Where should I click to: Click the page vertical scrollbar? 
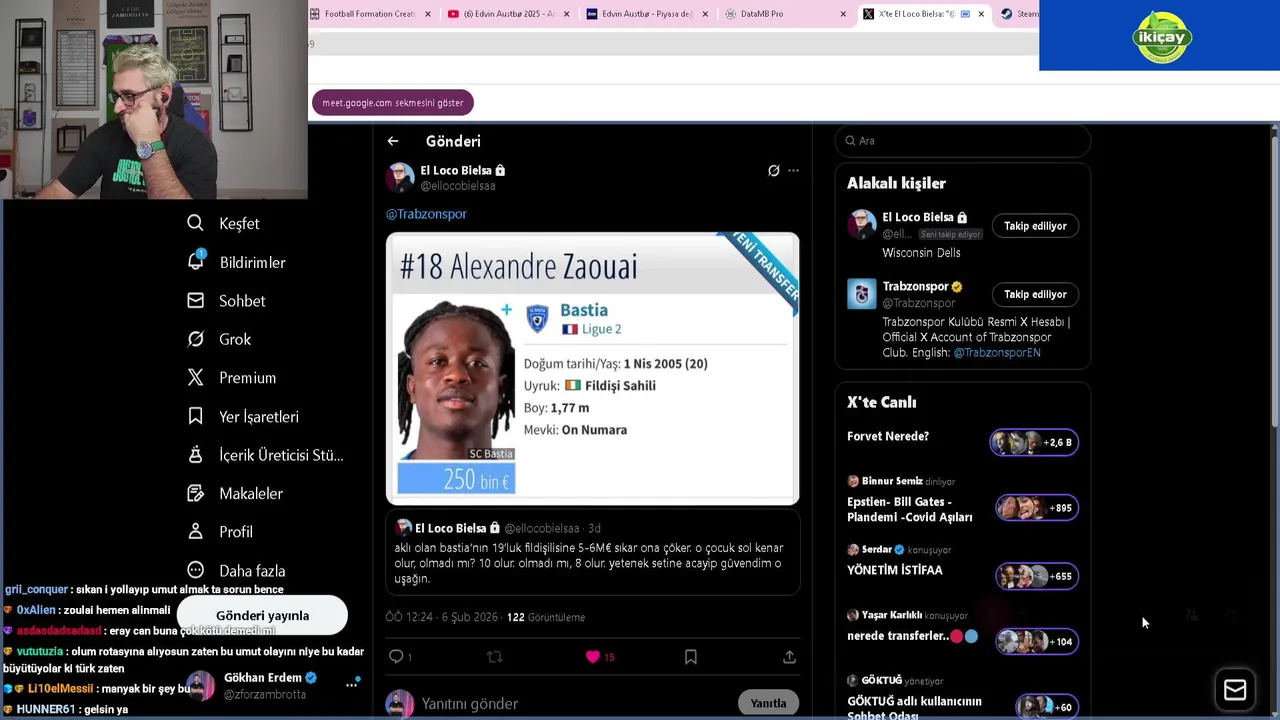pos(1274,280)
